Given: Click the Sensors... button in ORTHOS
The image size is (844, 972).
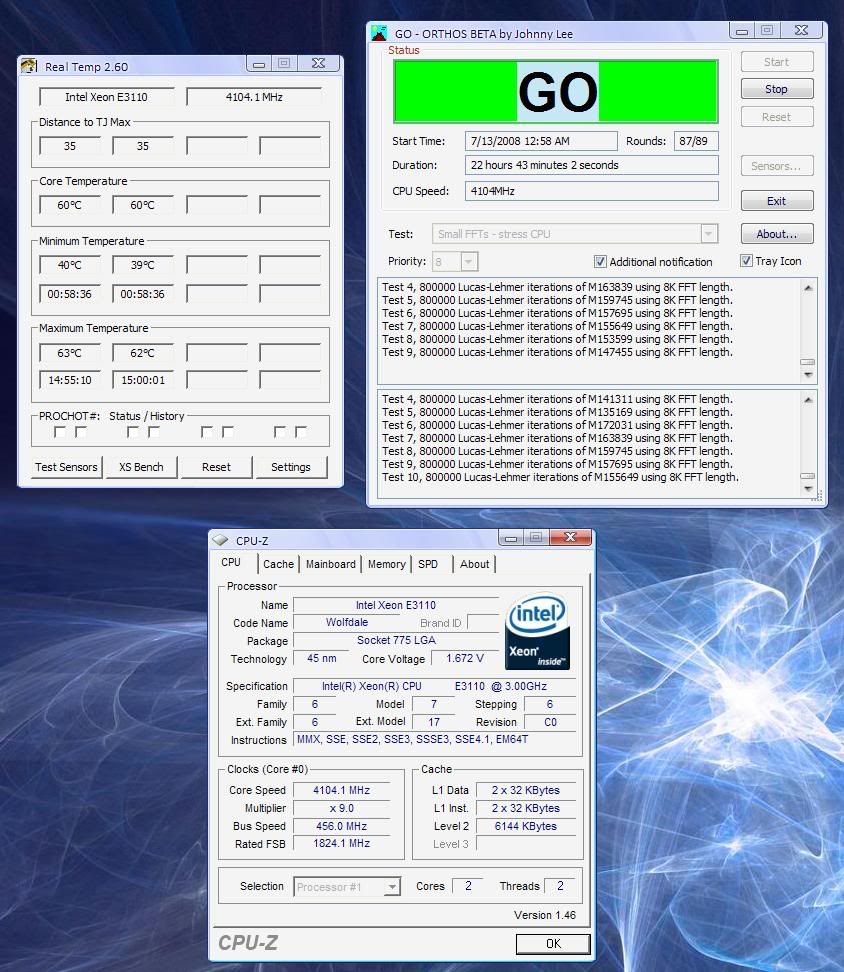Looking at the screenshot, I should (776, 166).
